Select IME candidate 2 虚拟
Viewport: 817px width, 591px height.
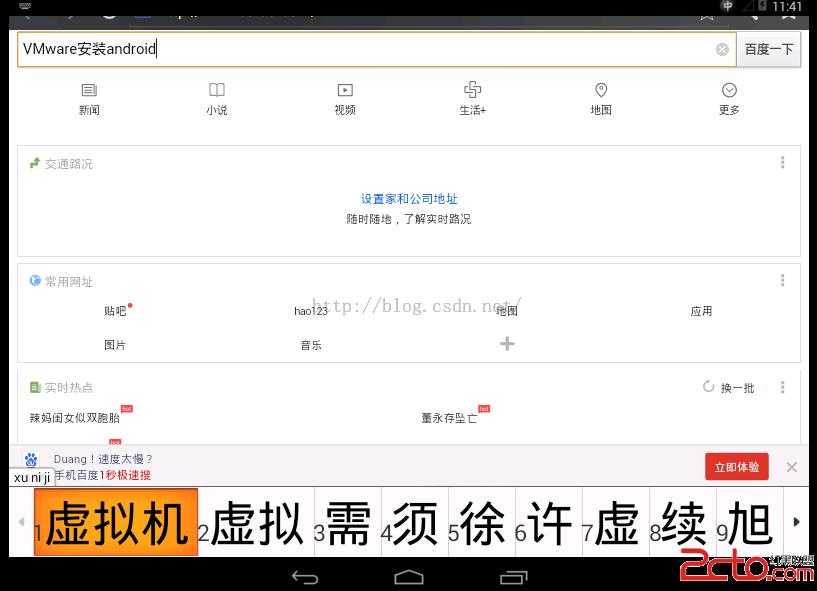[x=256, y=523]
